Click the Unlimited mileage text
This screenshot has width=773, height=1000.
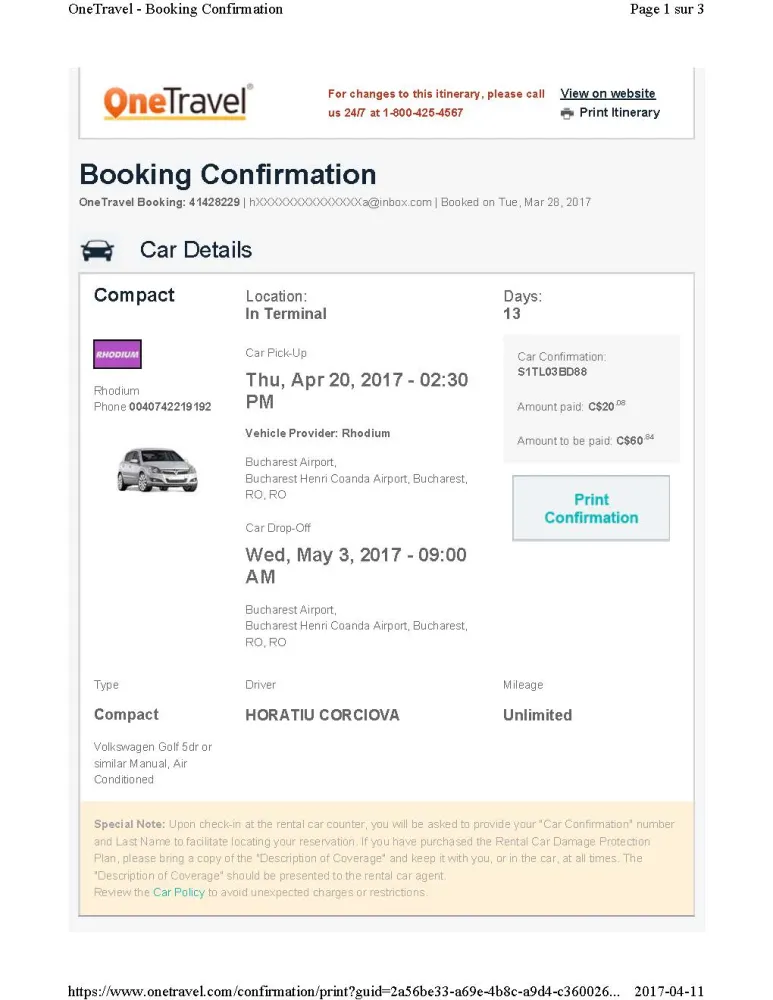click(x=537, y=715)
